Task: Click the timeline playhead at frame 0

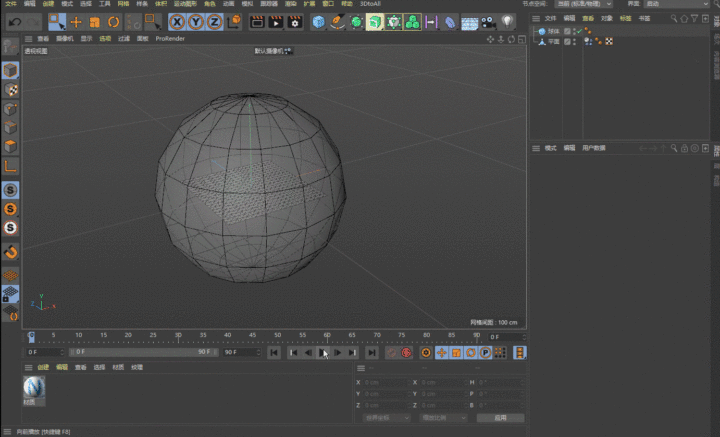Action: (x=31, y=337)
